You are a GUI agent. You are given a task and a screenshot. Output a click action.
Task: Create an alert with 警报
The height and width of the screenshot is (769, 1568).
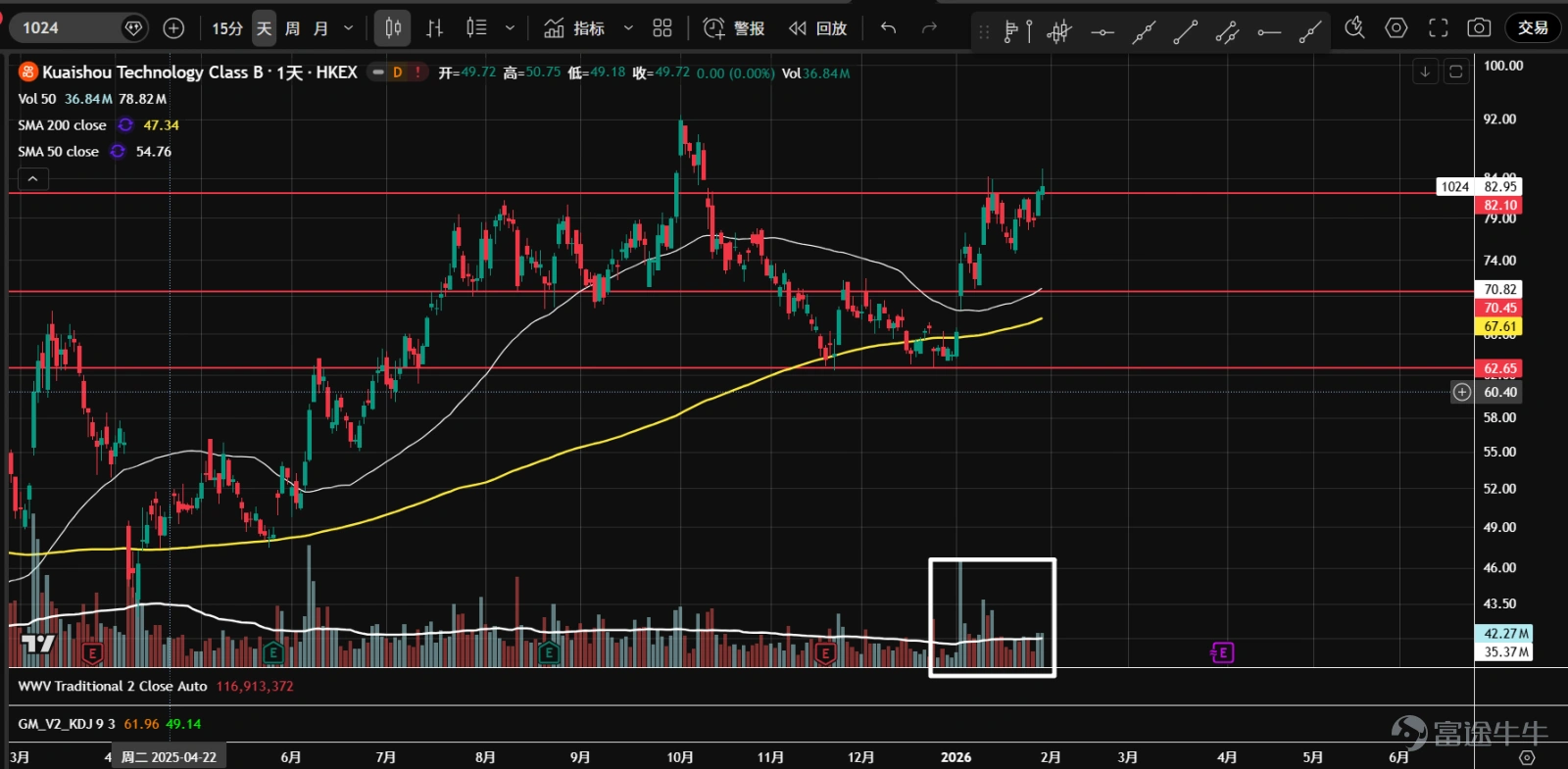pos(734,27)
